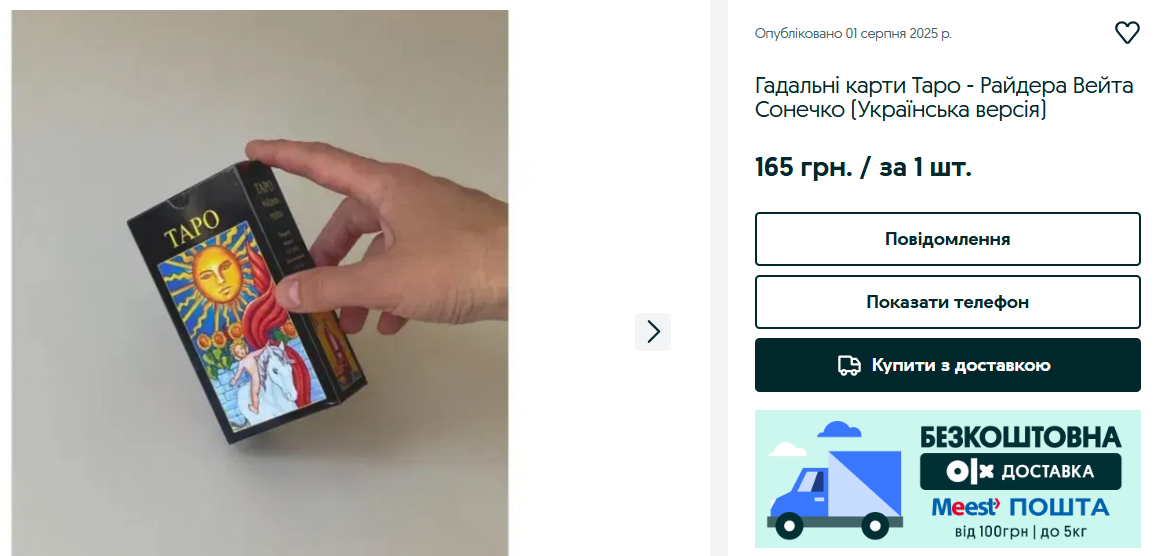The height and width of the screenshot is (556, 1156).
Task: Click Купити з доставкою button
Action: click(x=947, y=365)
